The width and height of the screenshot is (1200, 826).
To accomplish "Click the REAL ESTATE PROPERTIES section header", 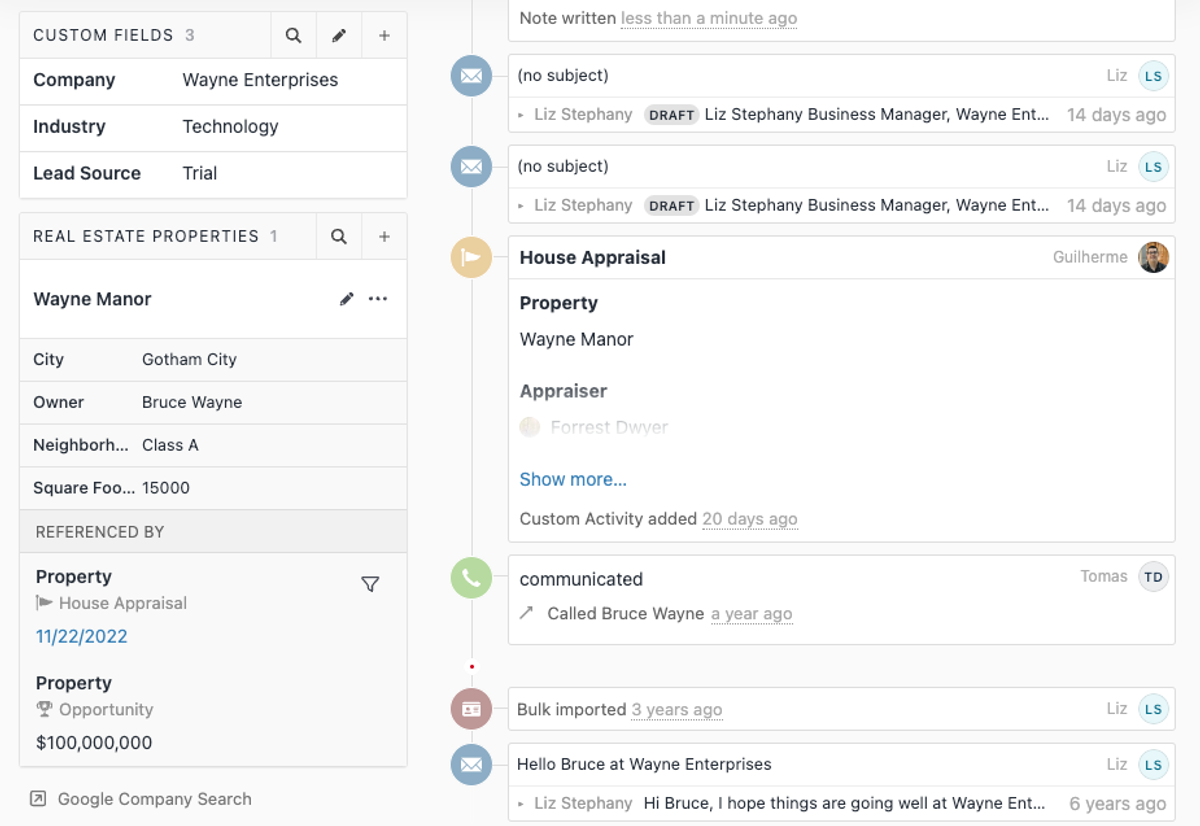I will (146, 236).
